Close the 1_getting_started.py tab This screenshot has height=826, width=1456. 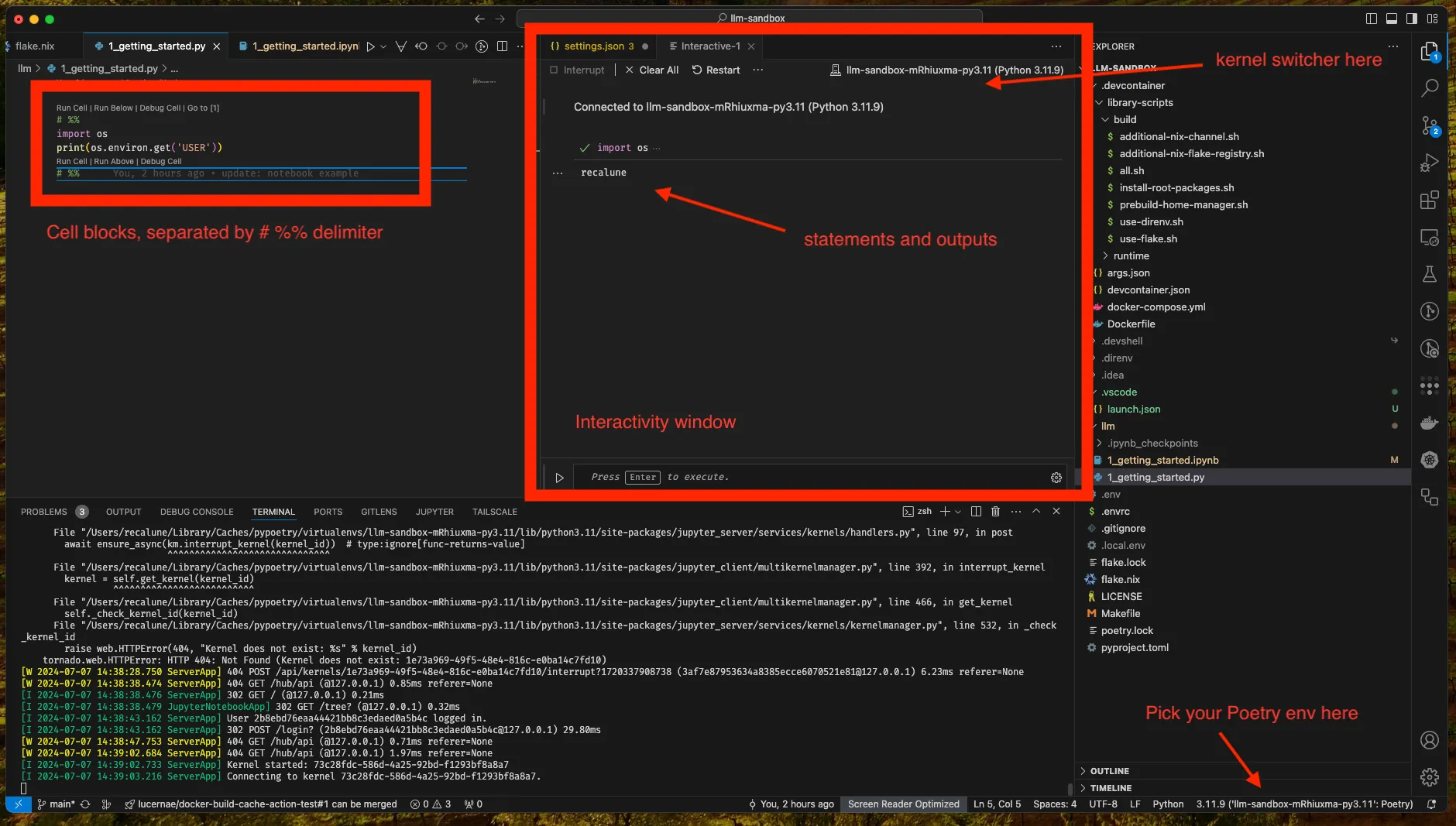[217, 46]
